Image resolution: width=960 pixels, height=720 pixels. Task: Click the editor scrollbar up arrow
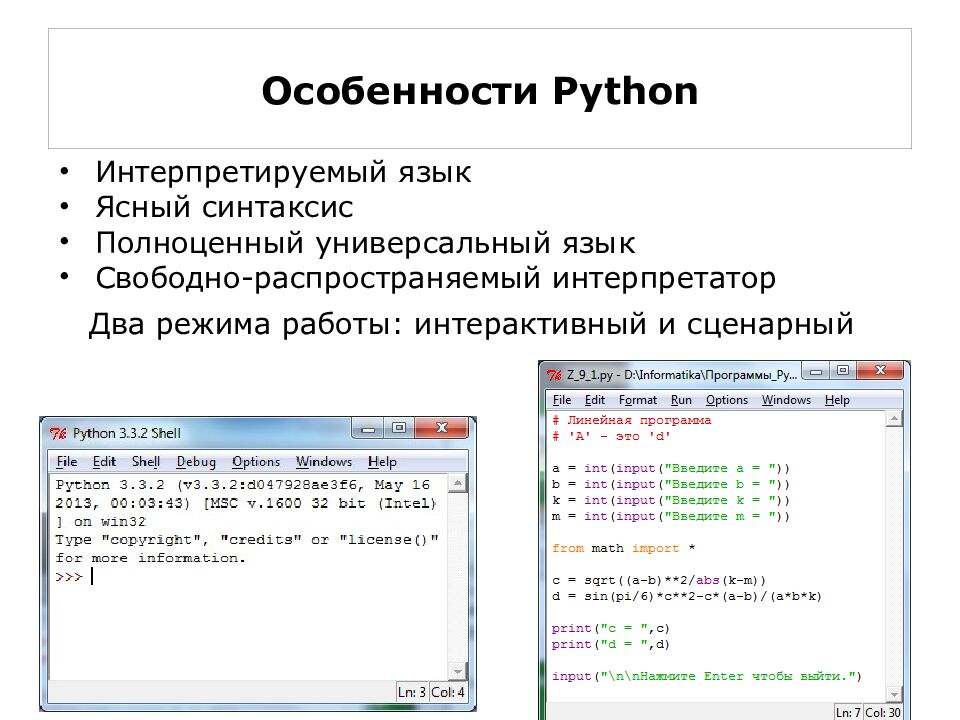[x=895, y=421]
